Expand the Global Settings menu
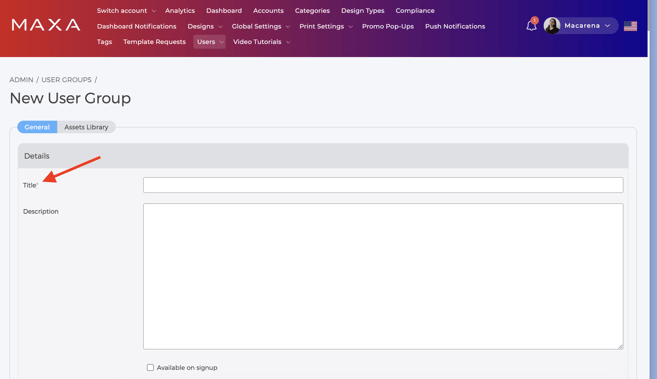 (261, 26)
